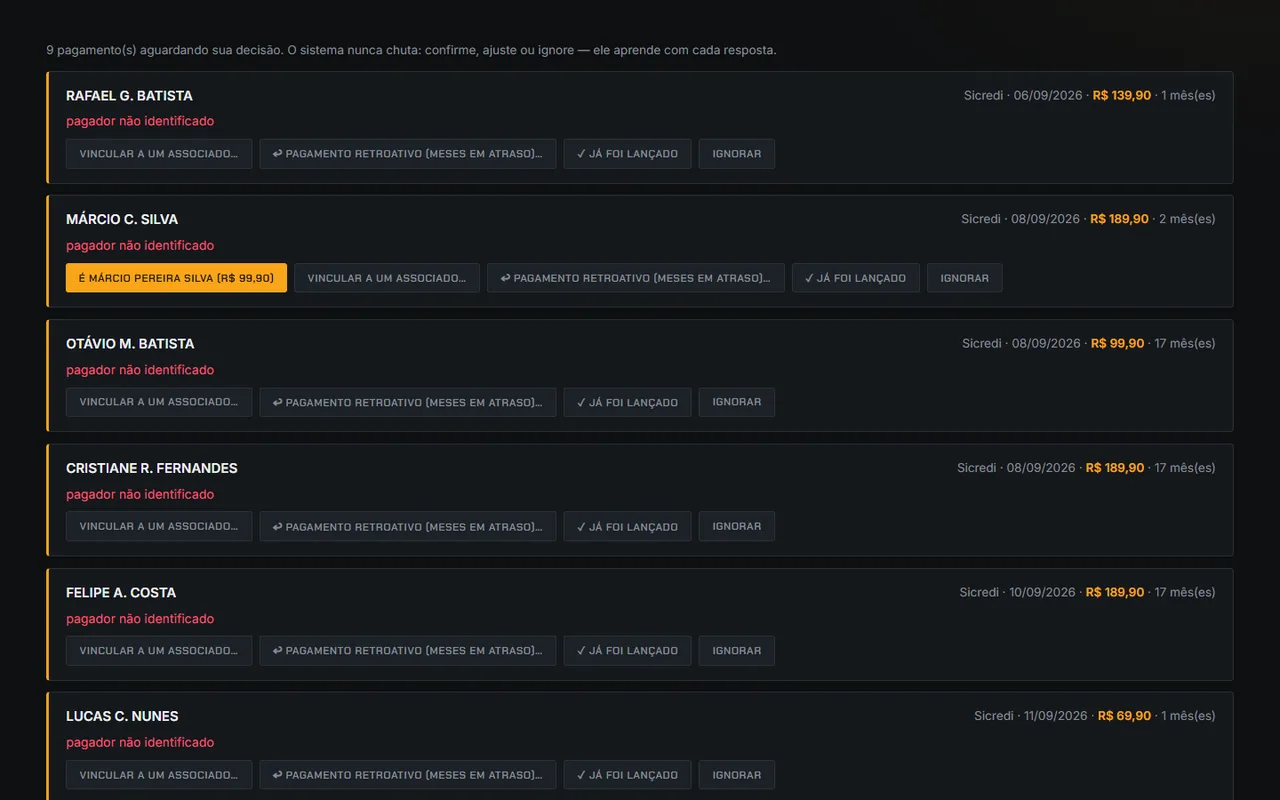Screen dimensions: 1280x800
Task: Ignore Otávio M. Batista payment
Action: click(x=737, y=402)
